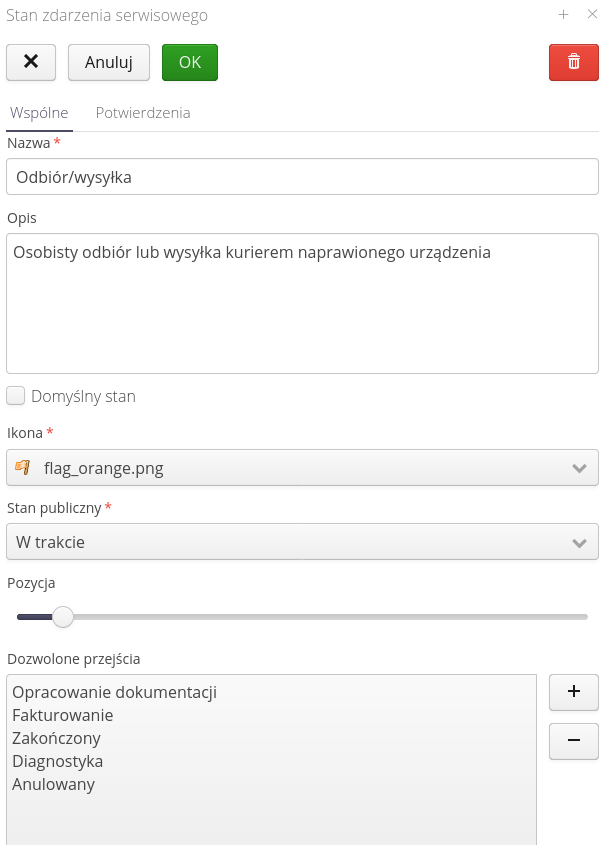Select Anulowany from the allowed transitions list
This screenshot has width=609, height=854.
[52, 784]
